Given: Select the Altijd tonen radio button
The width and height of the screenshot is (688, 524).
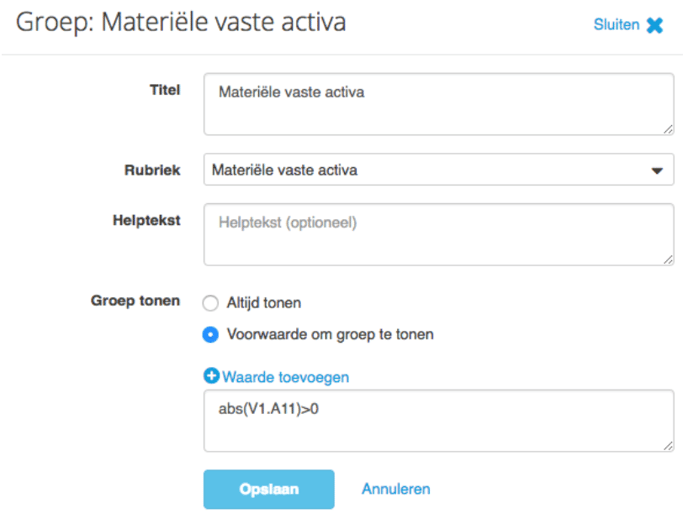Looking at the screenshot, I should (211, 303).
